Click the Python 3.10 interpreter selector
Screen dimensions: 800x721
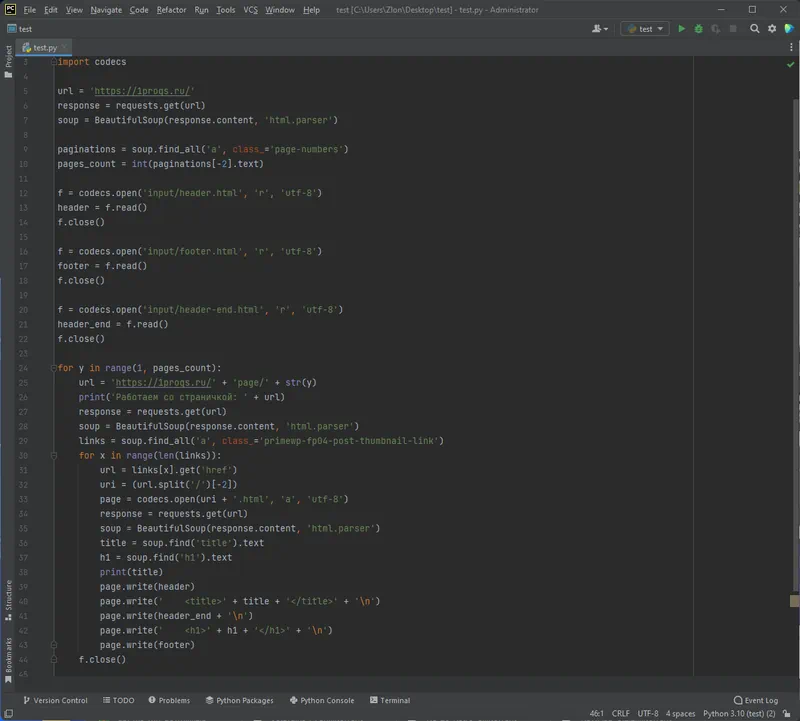[739, 714]
